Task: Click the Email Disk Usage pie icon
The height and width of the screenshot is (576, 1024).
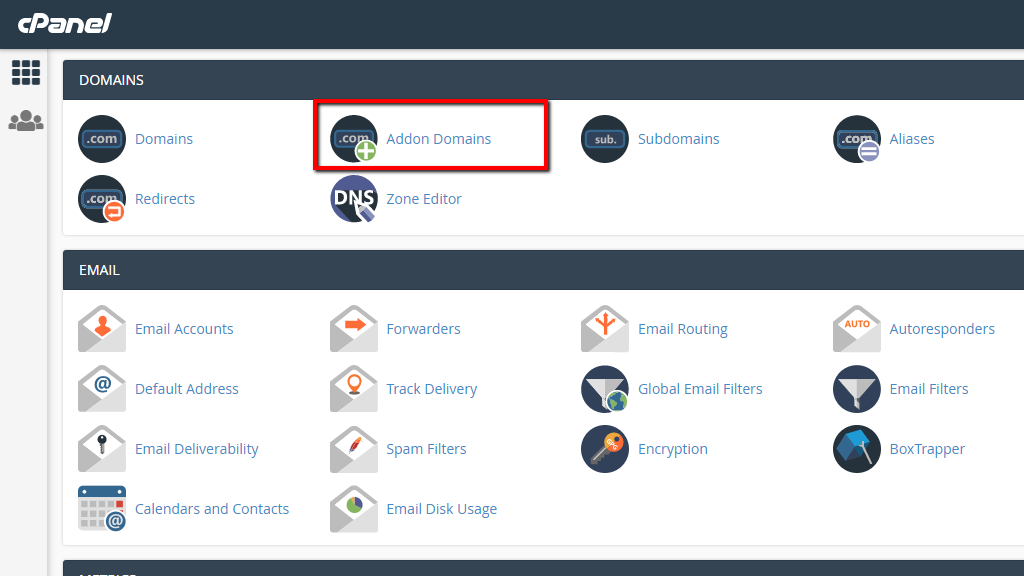Action: point(354,509)
